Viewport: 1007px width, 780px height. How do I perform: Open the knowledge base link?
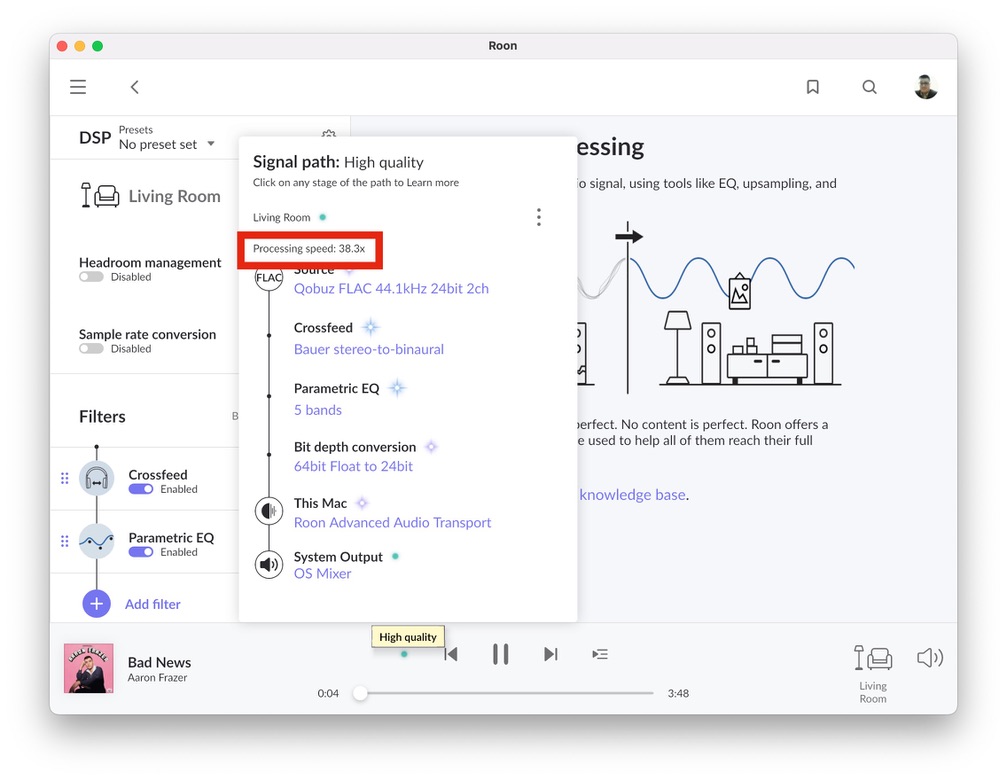[633, 494]
